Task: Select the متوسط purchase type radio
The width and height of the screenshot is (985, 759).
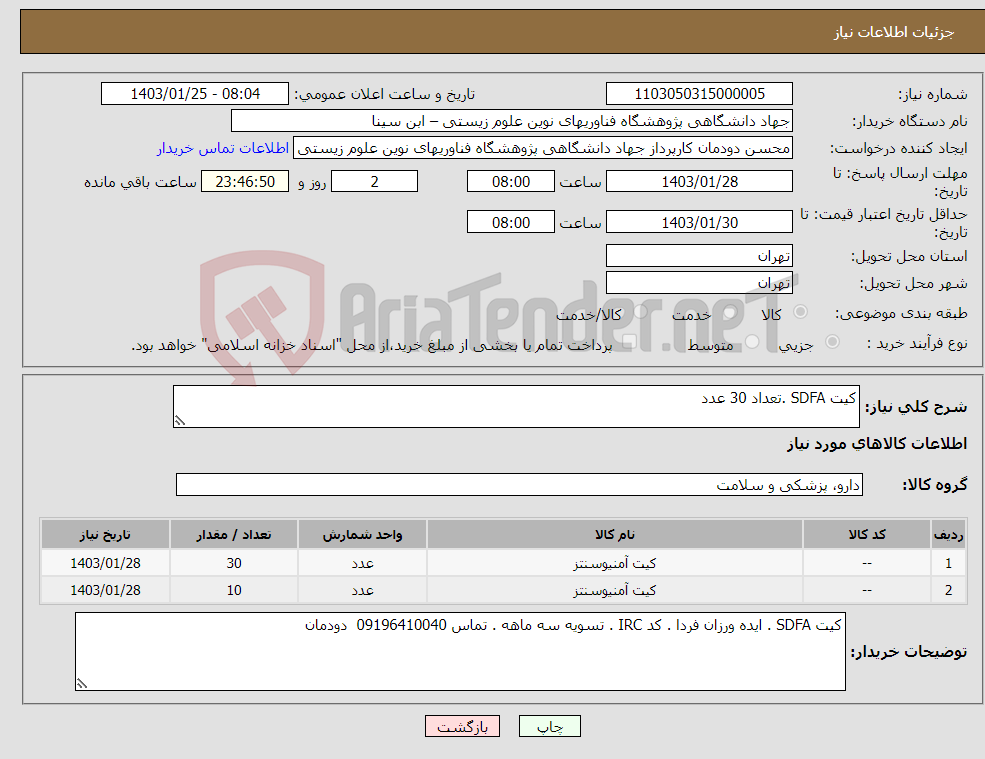Action: click(x=752, y=342)
